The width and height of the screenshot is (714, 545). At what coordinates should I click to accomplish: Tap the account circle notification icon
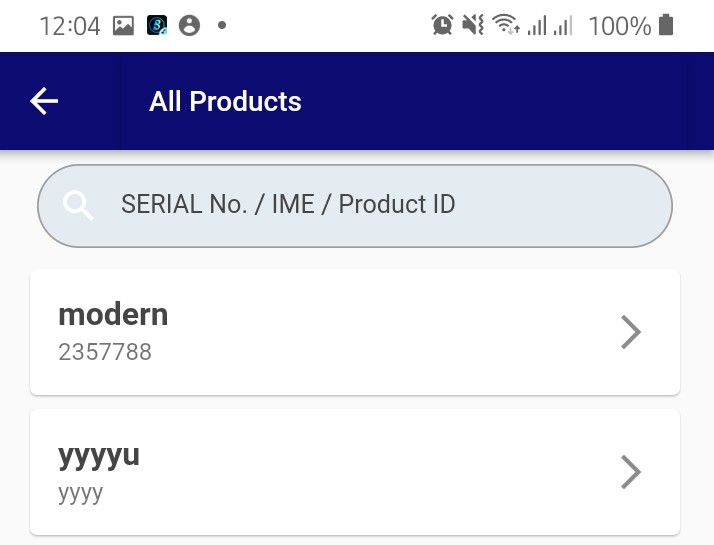[189, 25]
